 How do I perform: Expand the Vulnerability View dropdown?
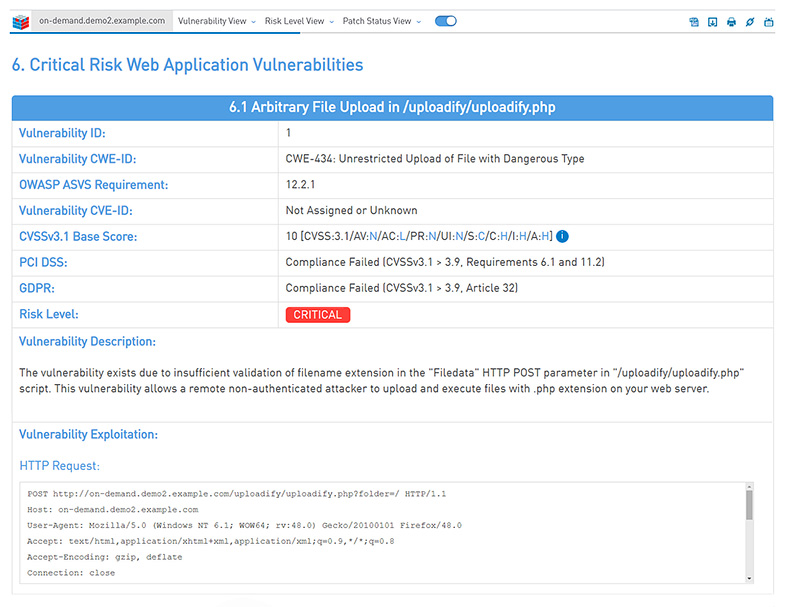216,21
